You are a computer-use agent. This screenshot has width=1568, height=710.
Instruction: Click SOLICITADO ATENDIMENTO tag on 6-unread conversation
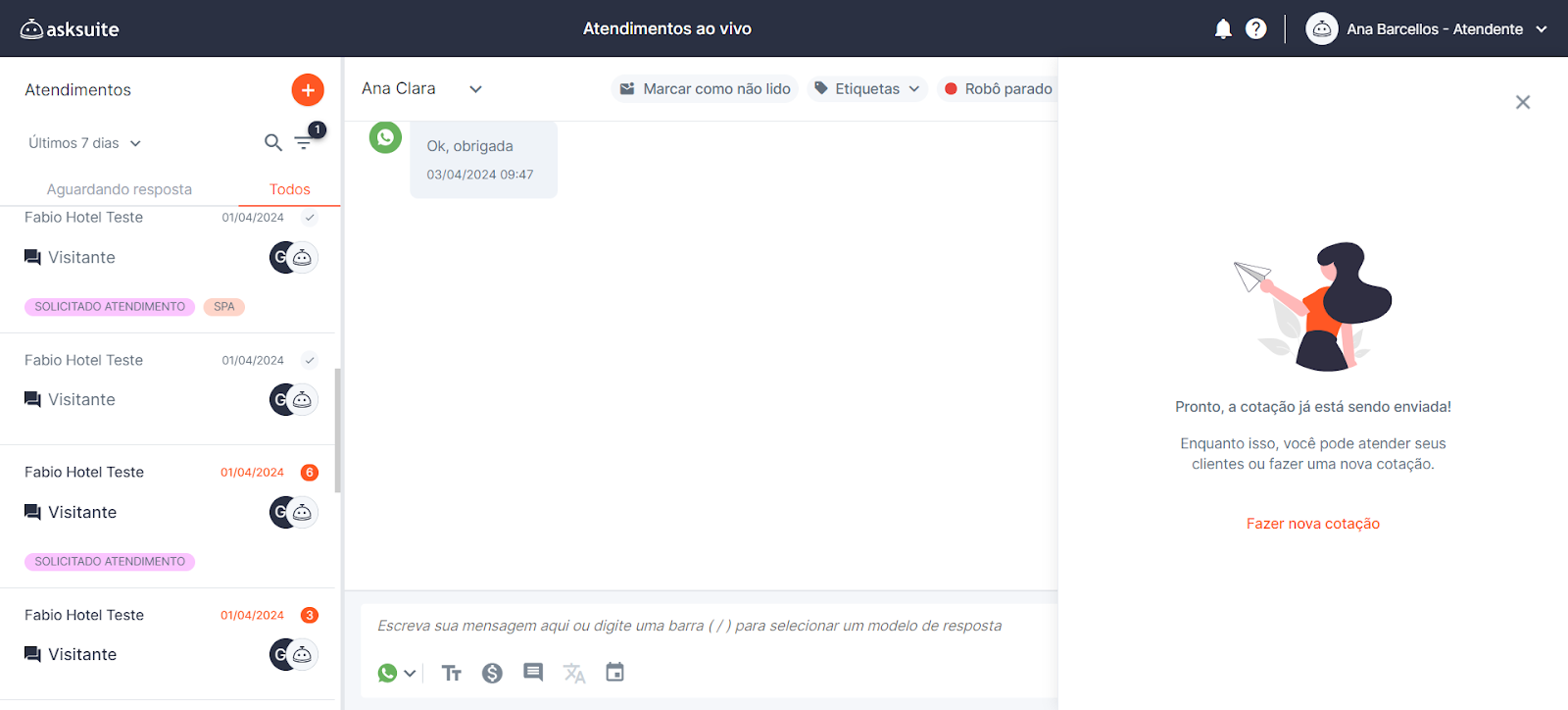pos(110,562)
